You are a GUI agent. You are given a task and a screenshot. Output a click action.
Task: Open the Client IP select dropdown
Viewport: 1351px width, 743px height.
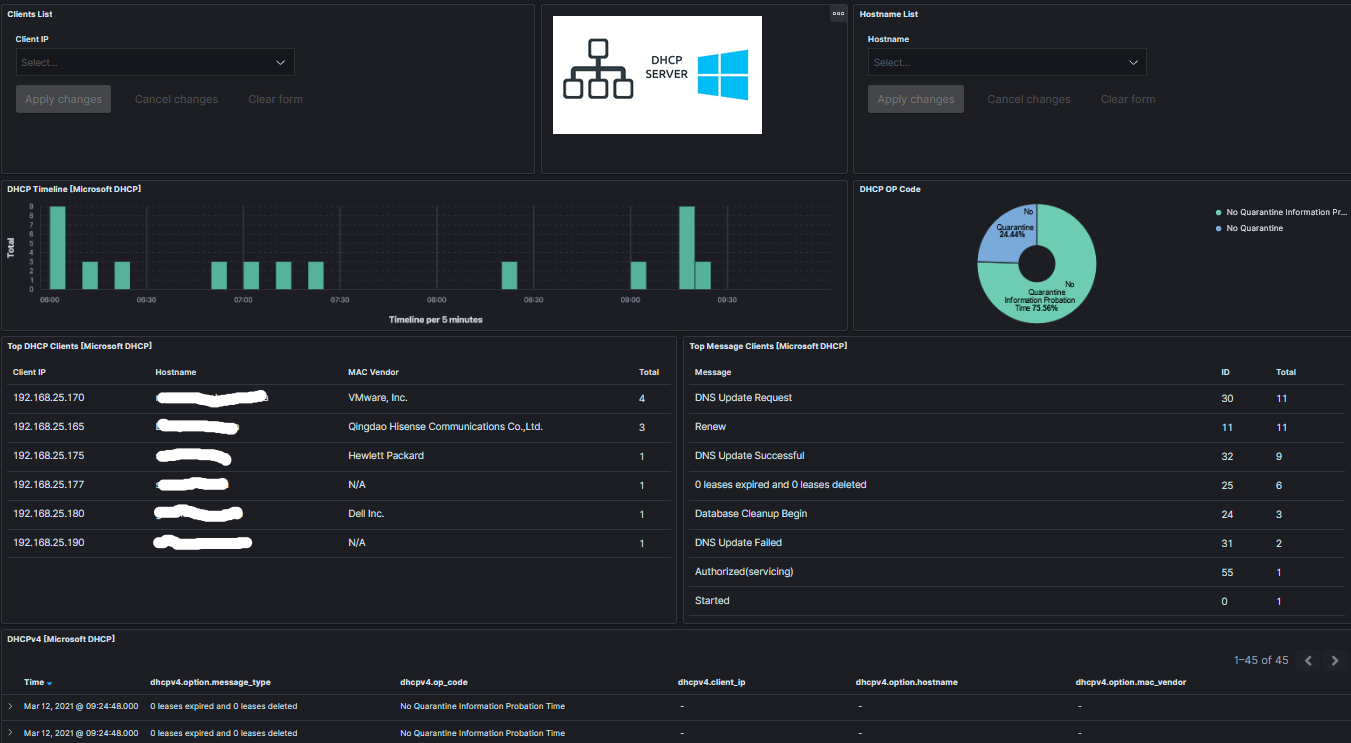155,62
